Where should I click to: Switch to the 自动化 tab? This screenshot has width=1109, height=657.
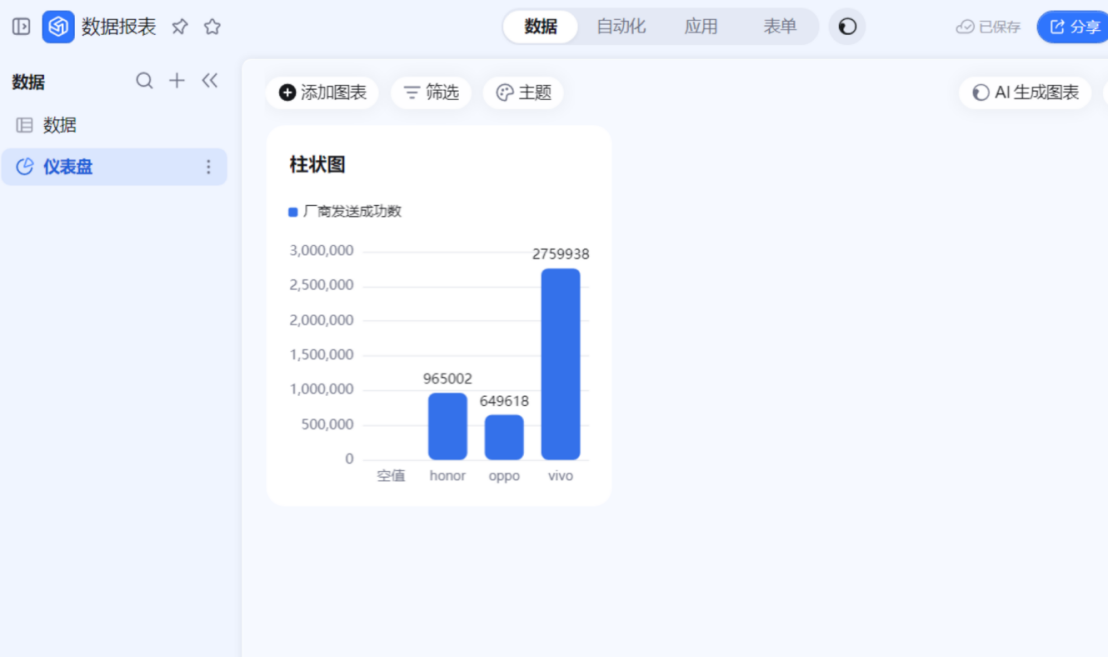[x=621, y=27]
